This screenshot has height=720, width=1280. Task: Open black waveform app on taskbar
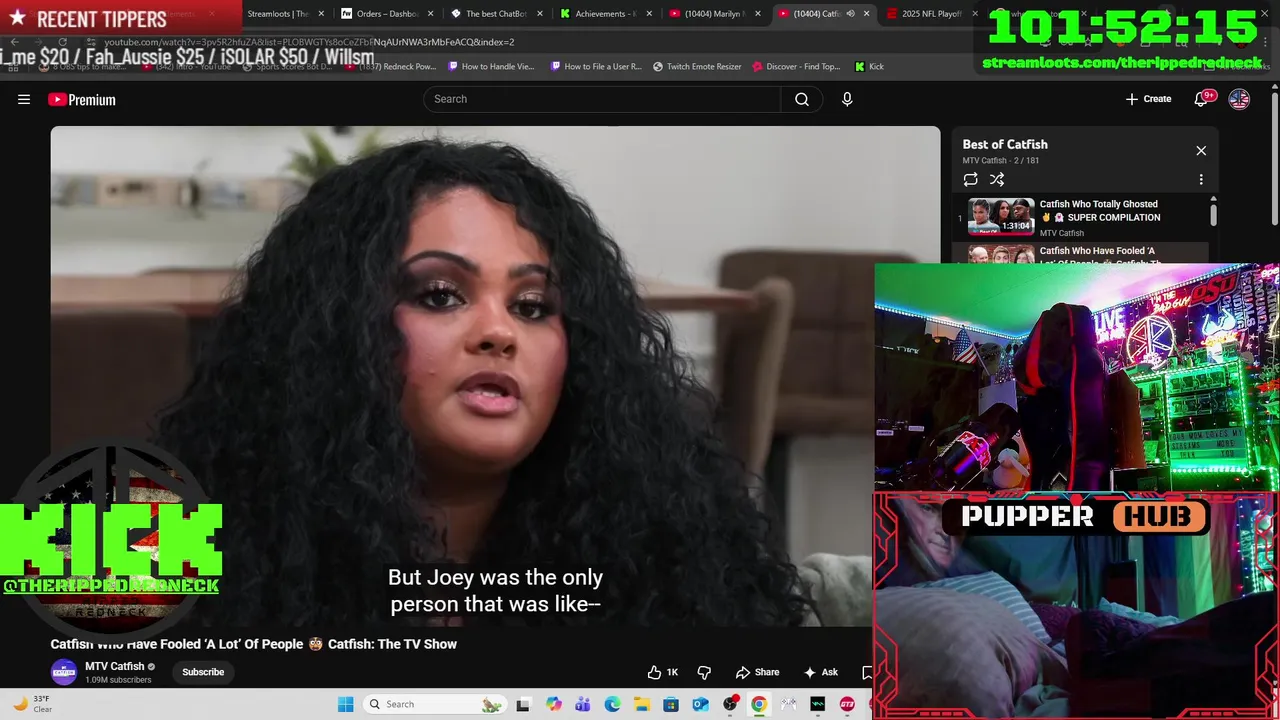(x=818, y=704)
